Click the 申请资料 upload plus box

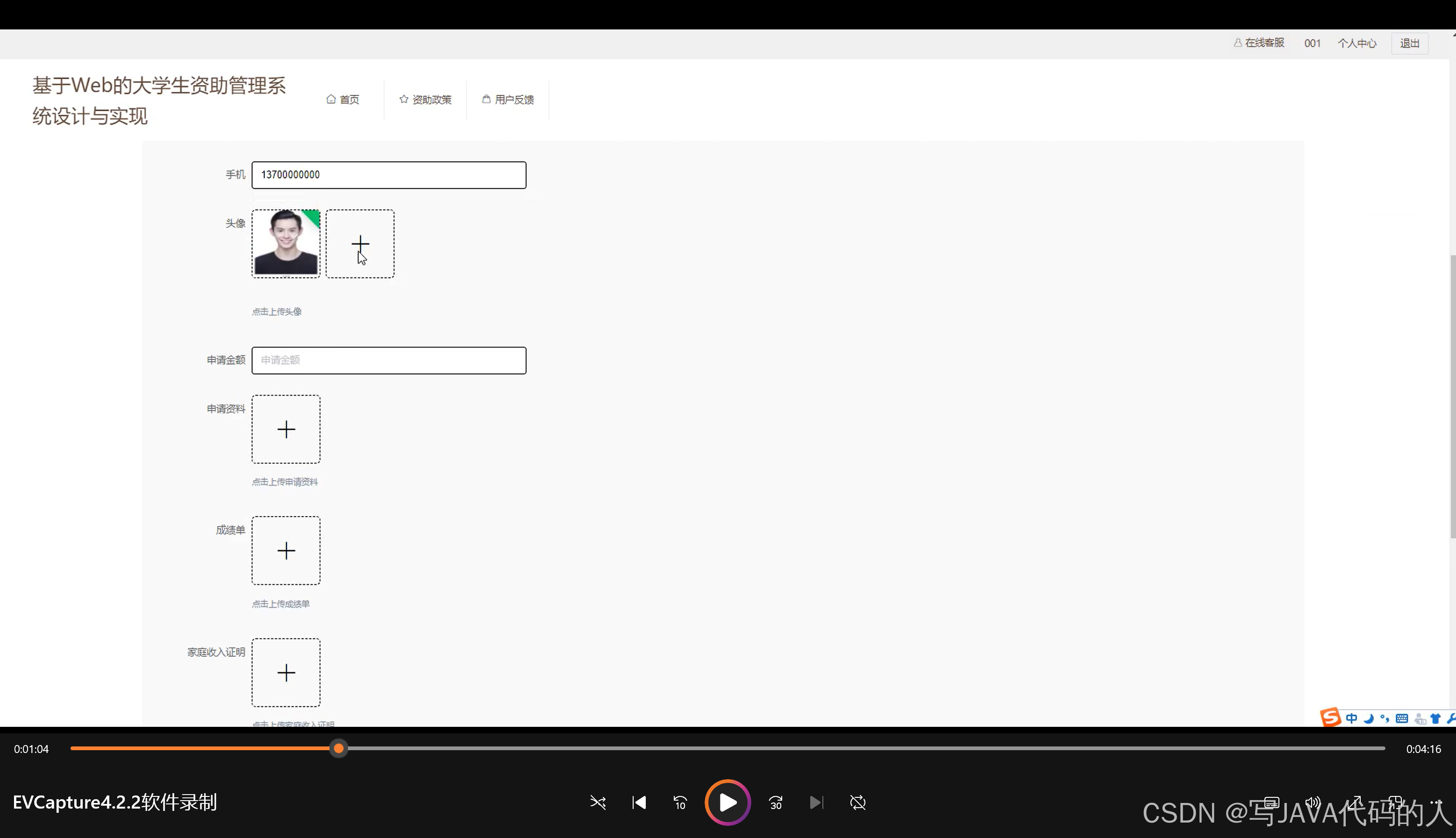(286, 429)
